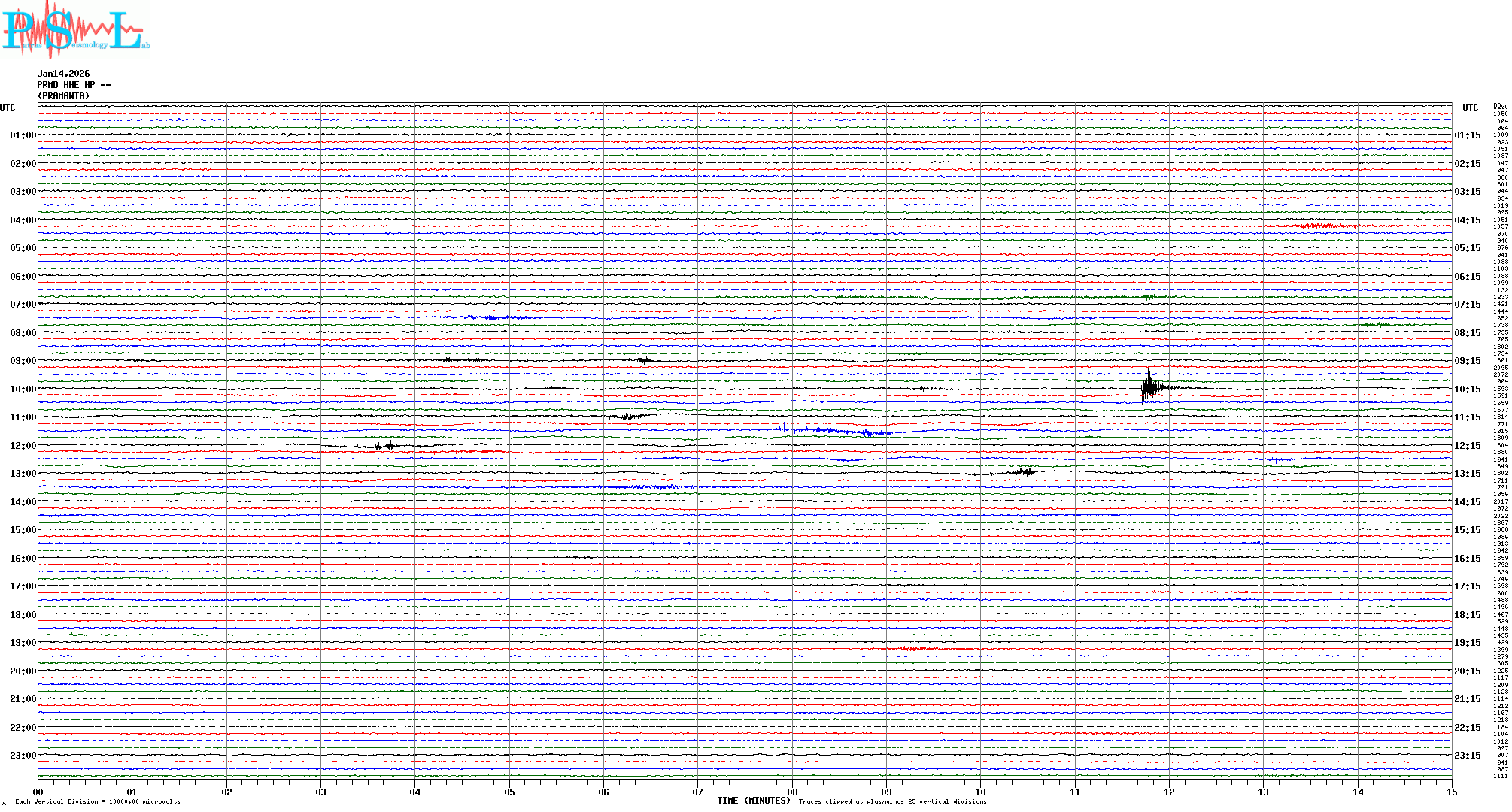Click the traces clipped note at bottom
The width and height of the screenshot is (1512, 812).
[x=892, y=801]
